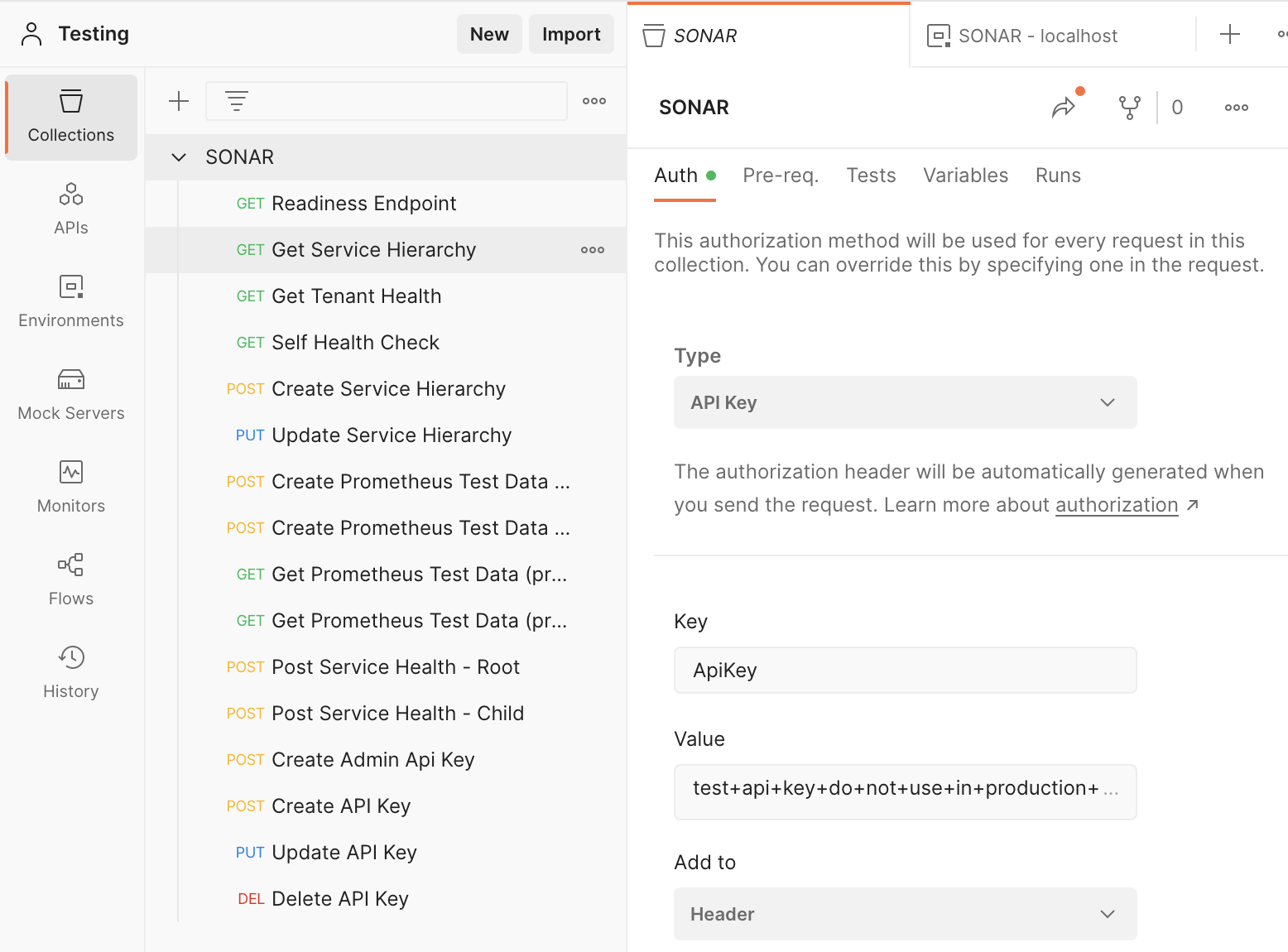Open the History sidebar section
The image size is (1288, 952).
click(x=71, y=673)
